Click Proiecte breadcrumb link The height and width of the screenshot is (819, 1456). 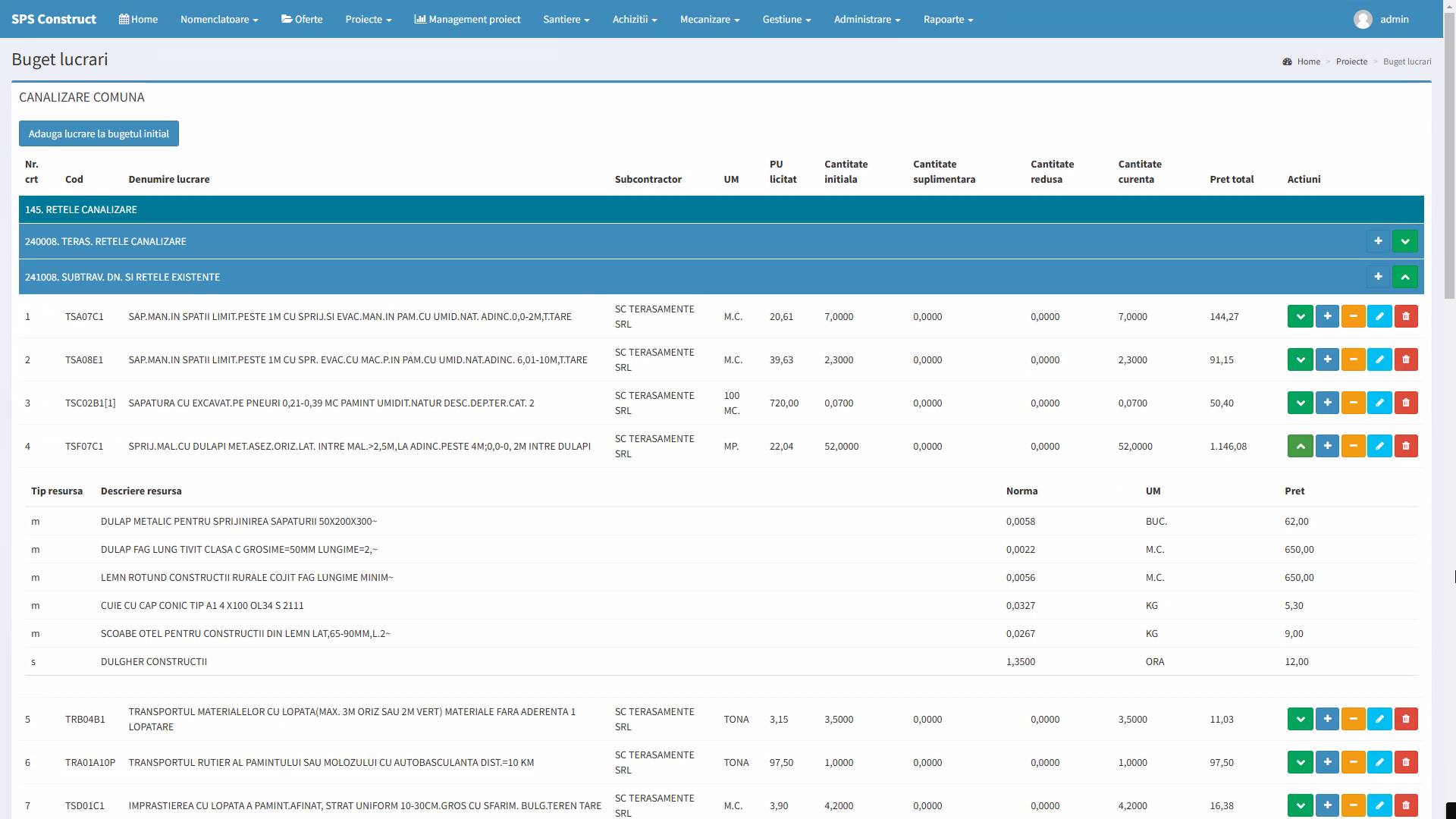click(1351, 61)
